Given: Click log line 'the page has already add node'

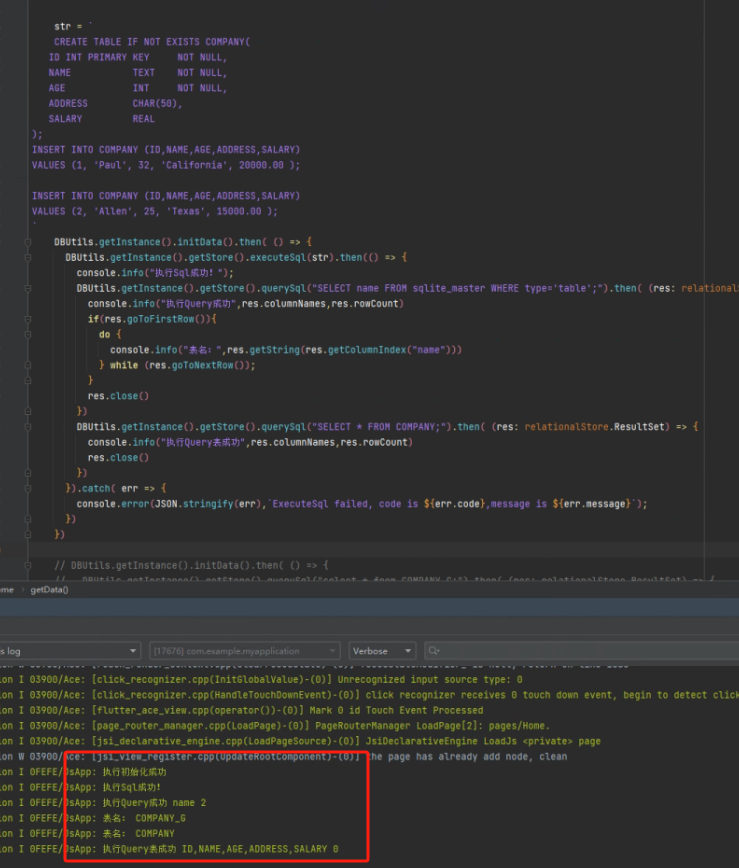Looking at the screenshot, I should pyautogui.click(x=283, y=757).
